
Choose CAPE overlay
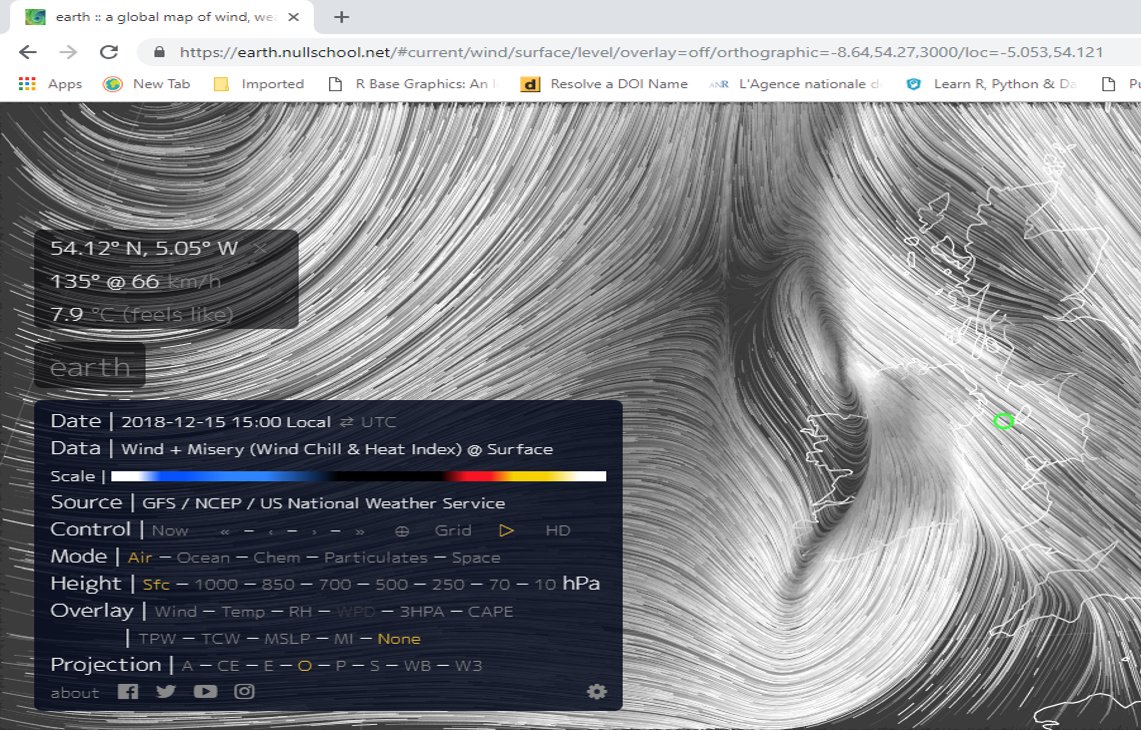(x=490, y=611)
